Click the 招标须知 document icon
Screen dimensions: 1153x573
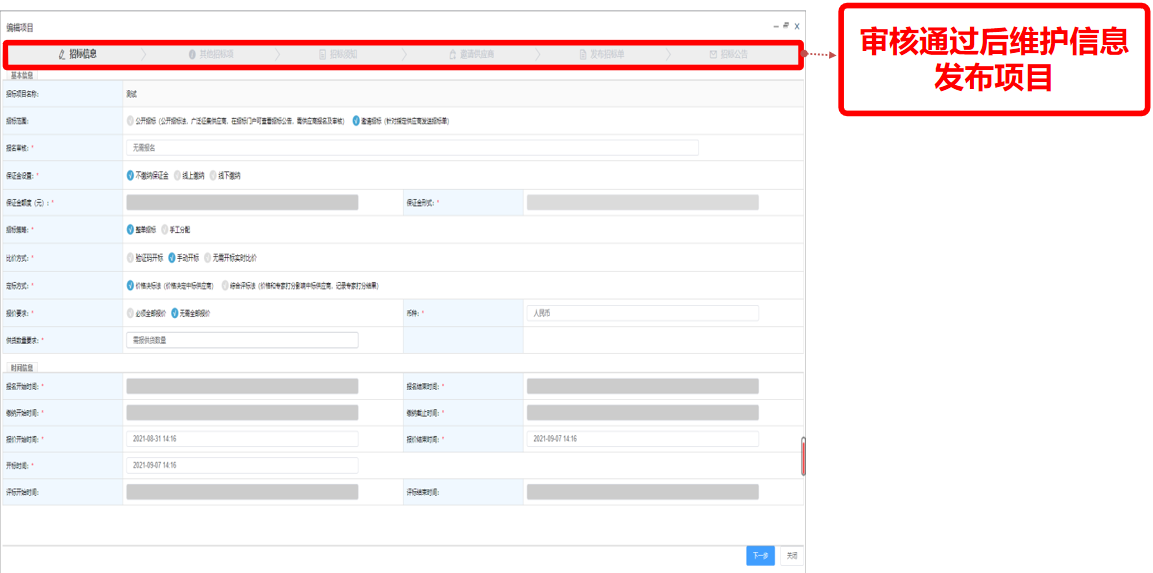(322, 54)
